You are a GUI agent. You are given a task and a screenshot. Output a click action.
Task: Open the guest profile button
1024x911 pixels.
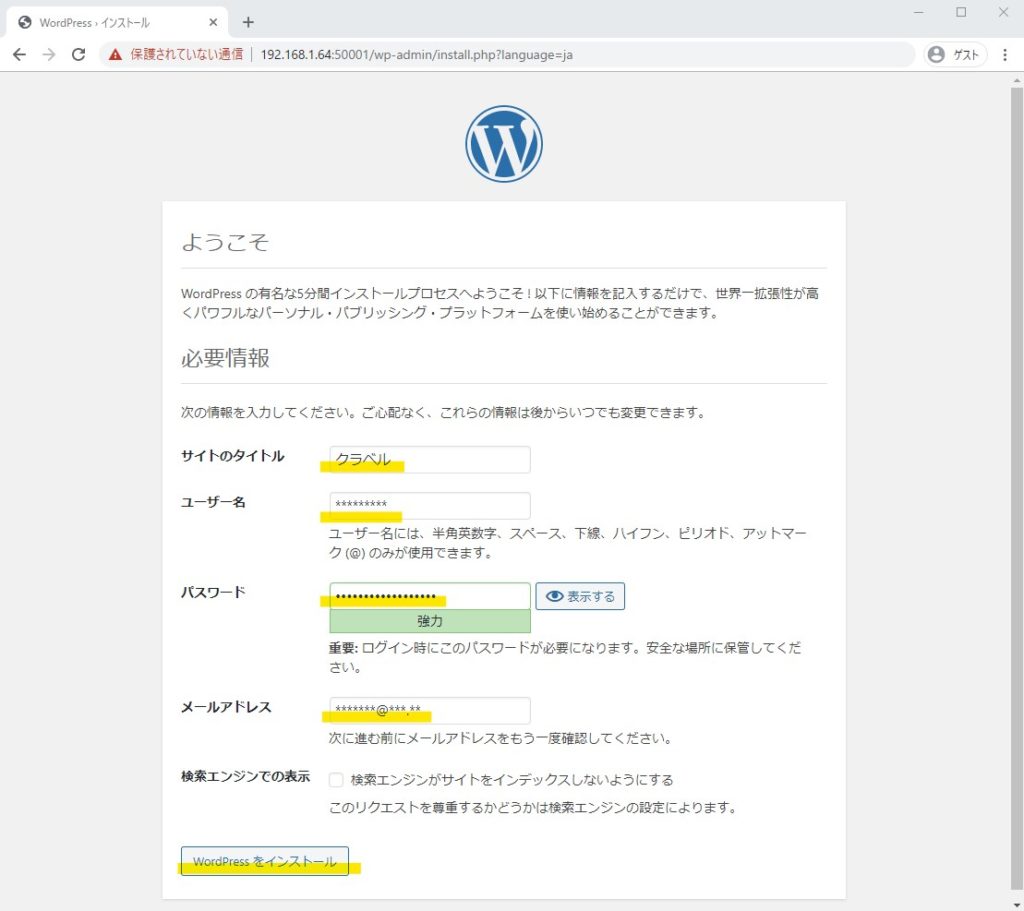point(955,55)
